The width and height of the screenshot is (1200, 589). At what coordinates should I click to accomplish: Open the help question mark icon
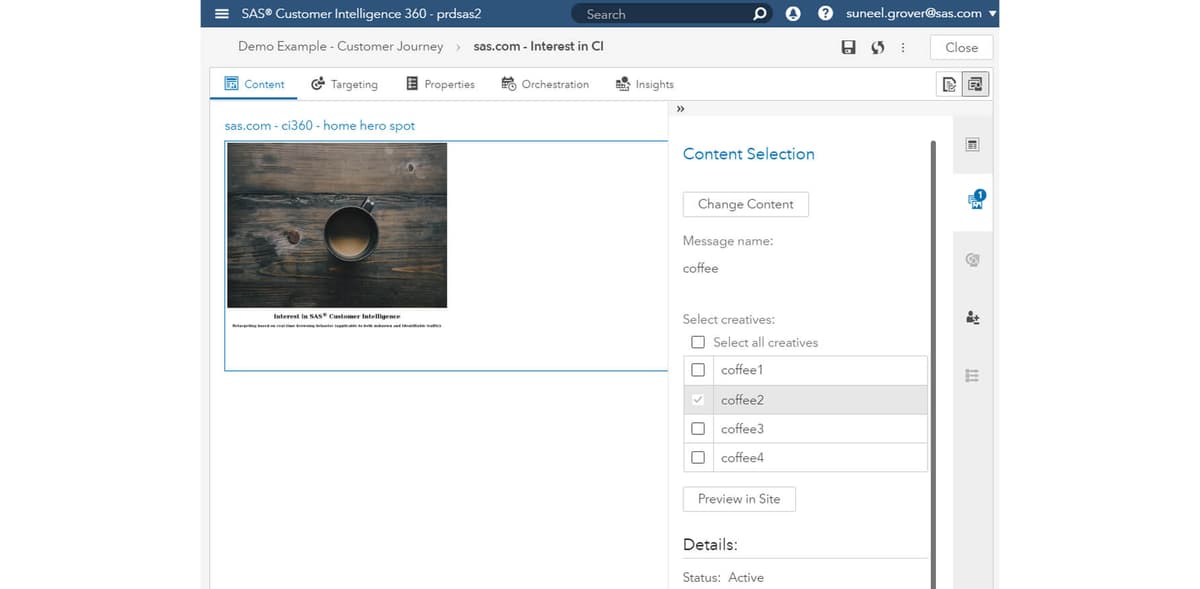coord(825,14)
